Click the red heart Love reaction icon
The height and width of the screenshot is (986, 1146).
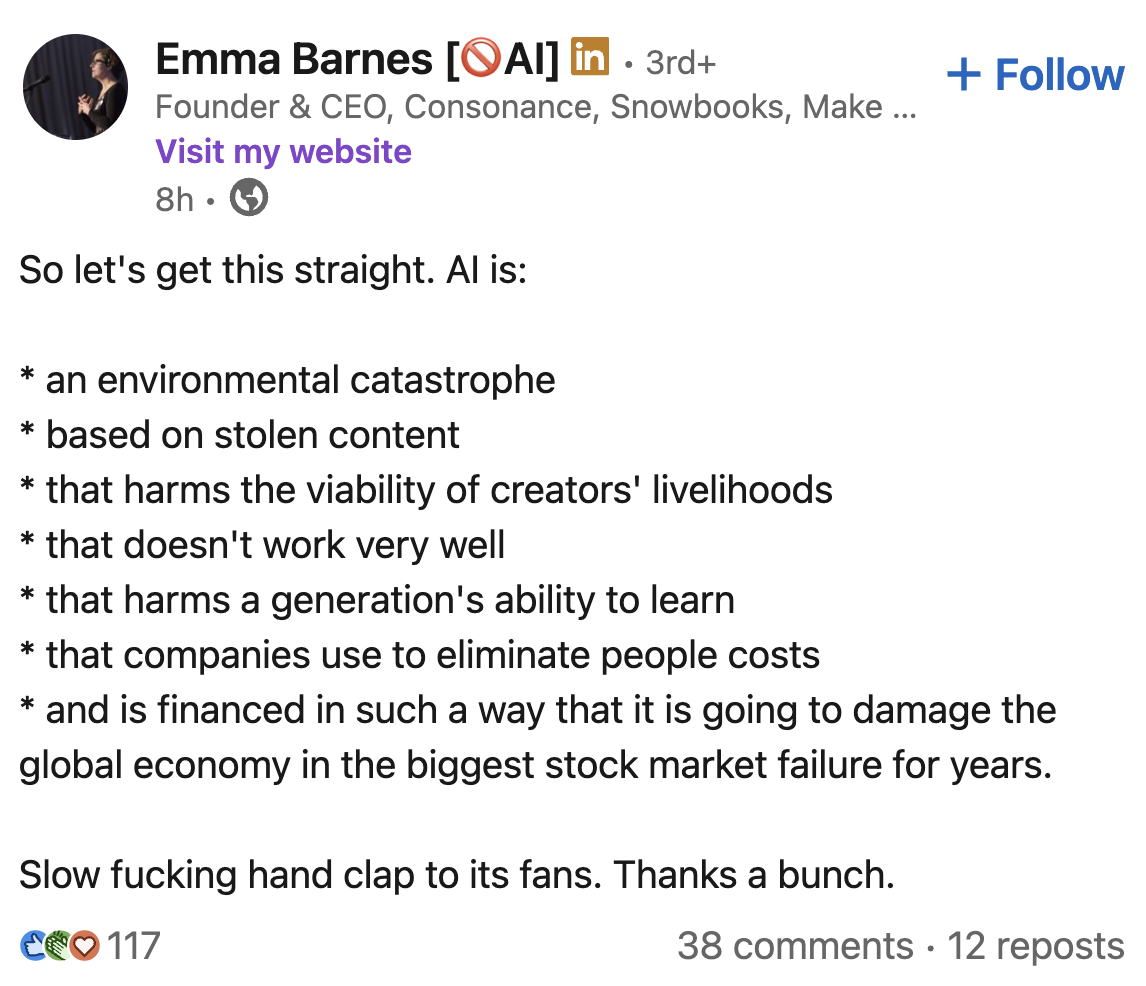pos(85,945)
